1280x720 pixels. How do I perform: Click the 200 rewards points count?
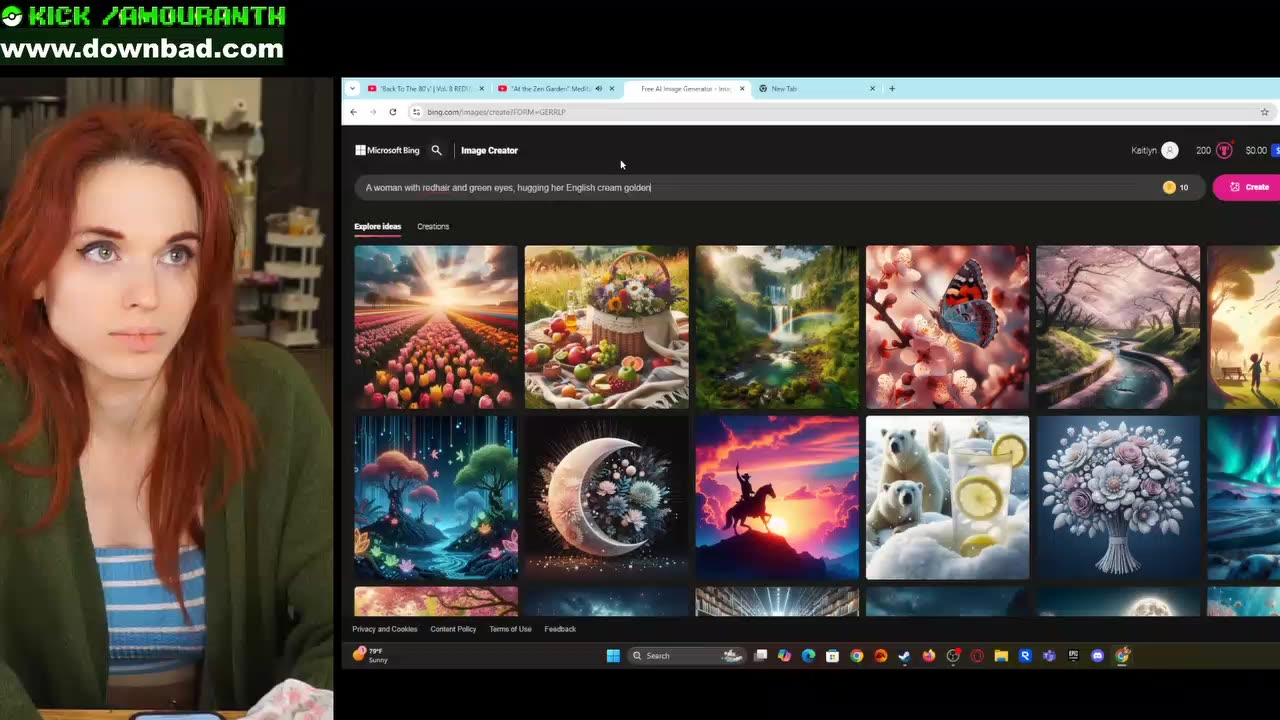tap(1203, 150)
